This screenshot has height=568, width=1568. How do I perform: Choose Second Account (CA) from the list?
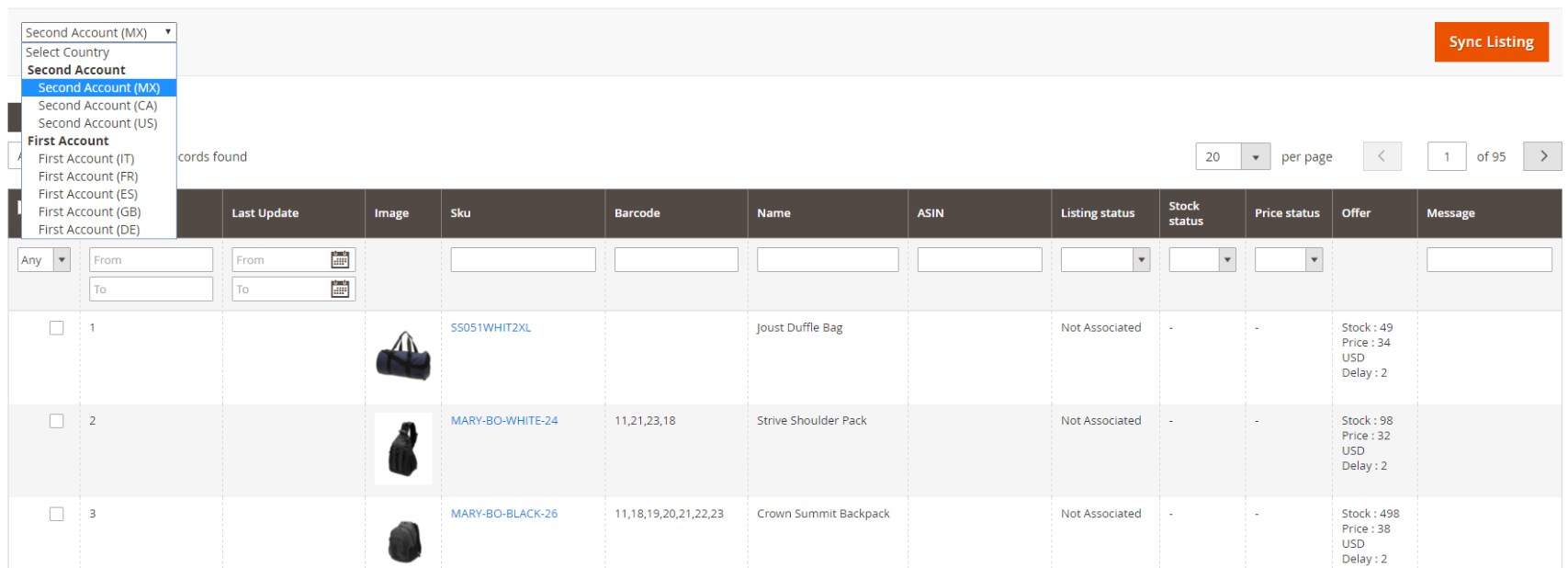coord(97,106)
